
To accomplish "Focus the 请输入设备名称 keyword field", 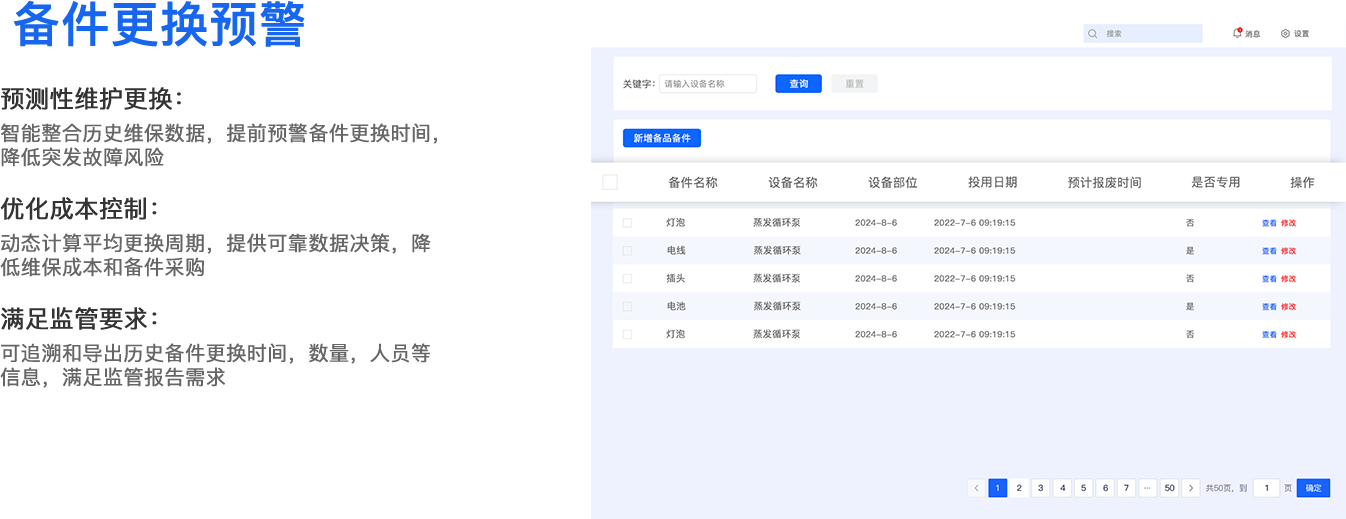I will tap(707, 84).
